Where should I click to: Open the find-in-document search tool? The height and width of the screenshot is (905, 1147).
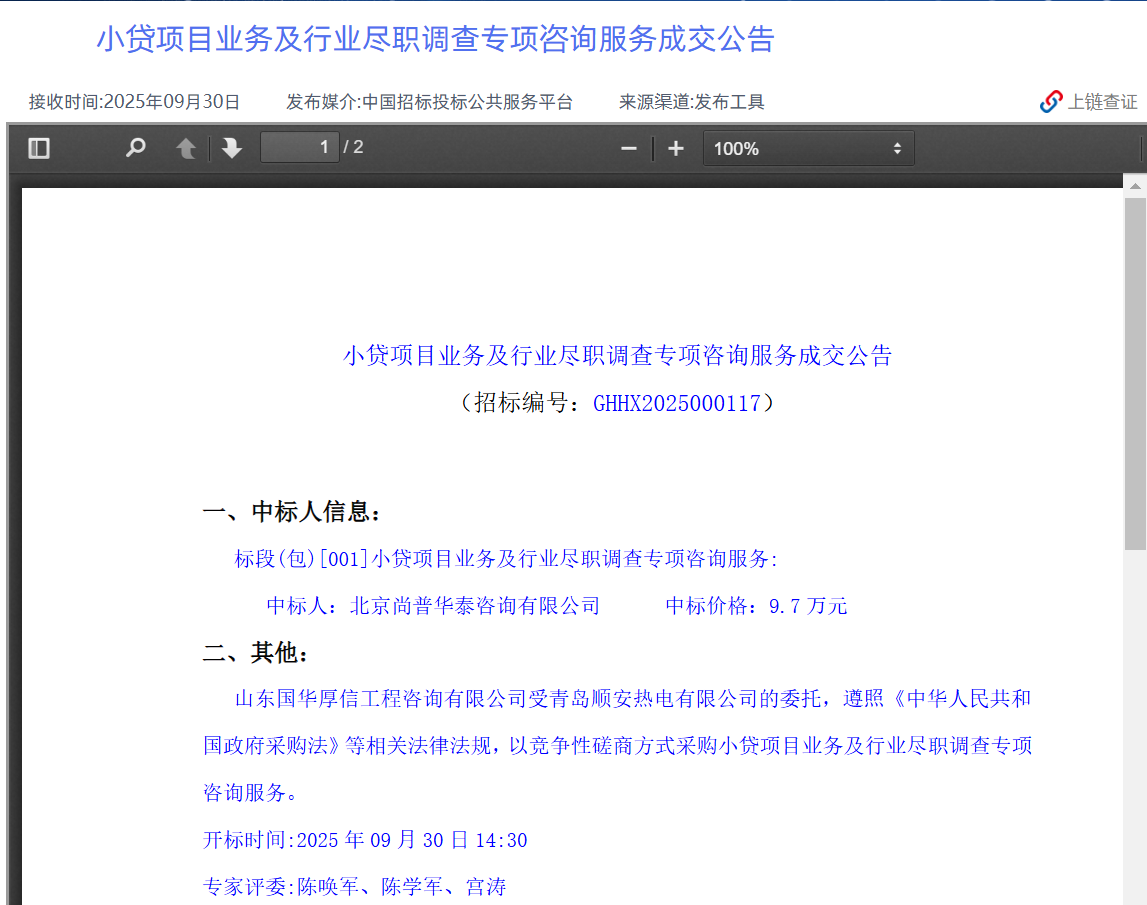(x=135, y=149)
